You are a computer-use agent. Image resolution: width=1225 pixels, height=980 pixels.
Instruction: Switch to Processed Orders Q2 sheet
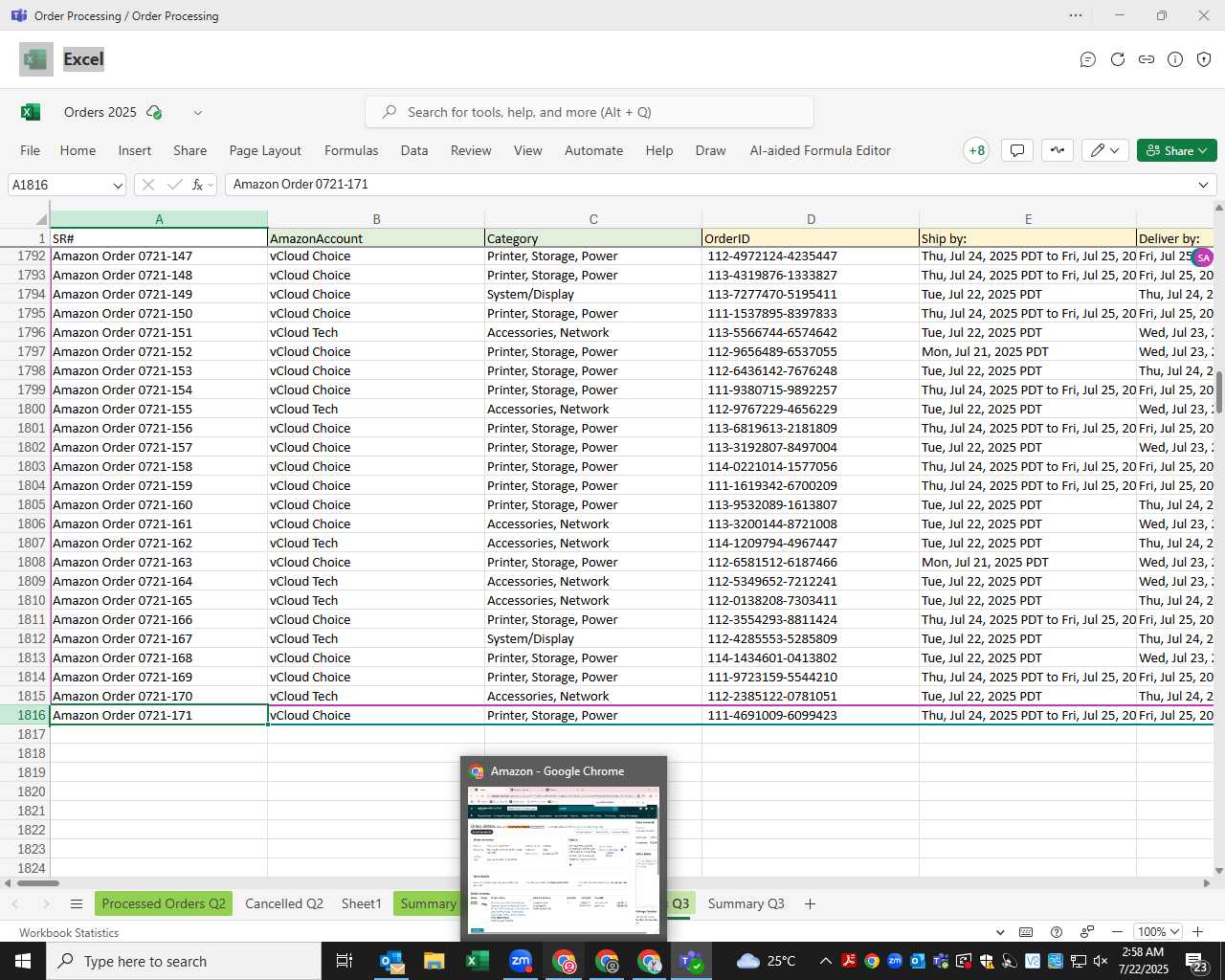click(x=164, y=903)
